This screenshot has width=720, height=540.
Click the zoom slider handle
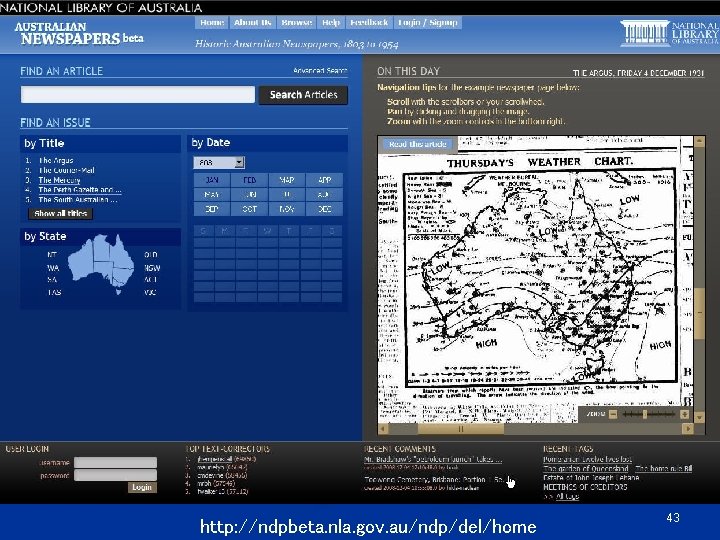coord(645,414)
